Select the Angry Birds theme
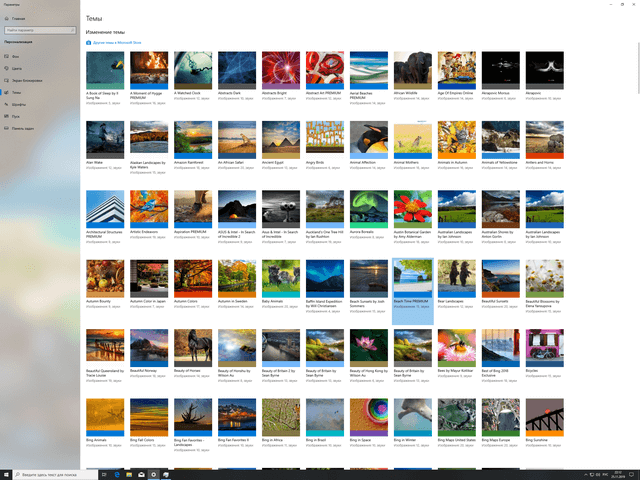Viewport: 640px width, 480px height. pyautogui.click(x=325, y=140)
